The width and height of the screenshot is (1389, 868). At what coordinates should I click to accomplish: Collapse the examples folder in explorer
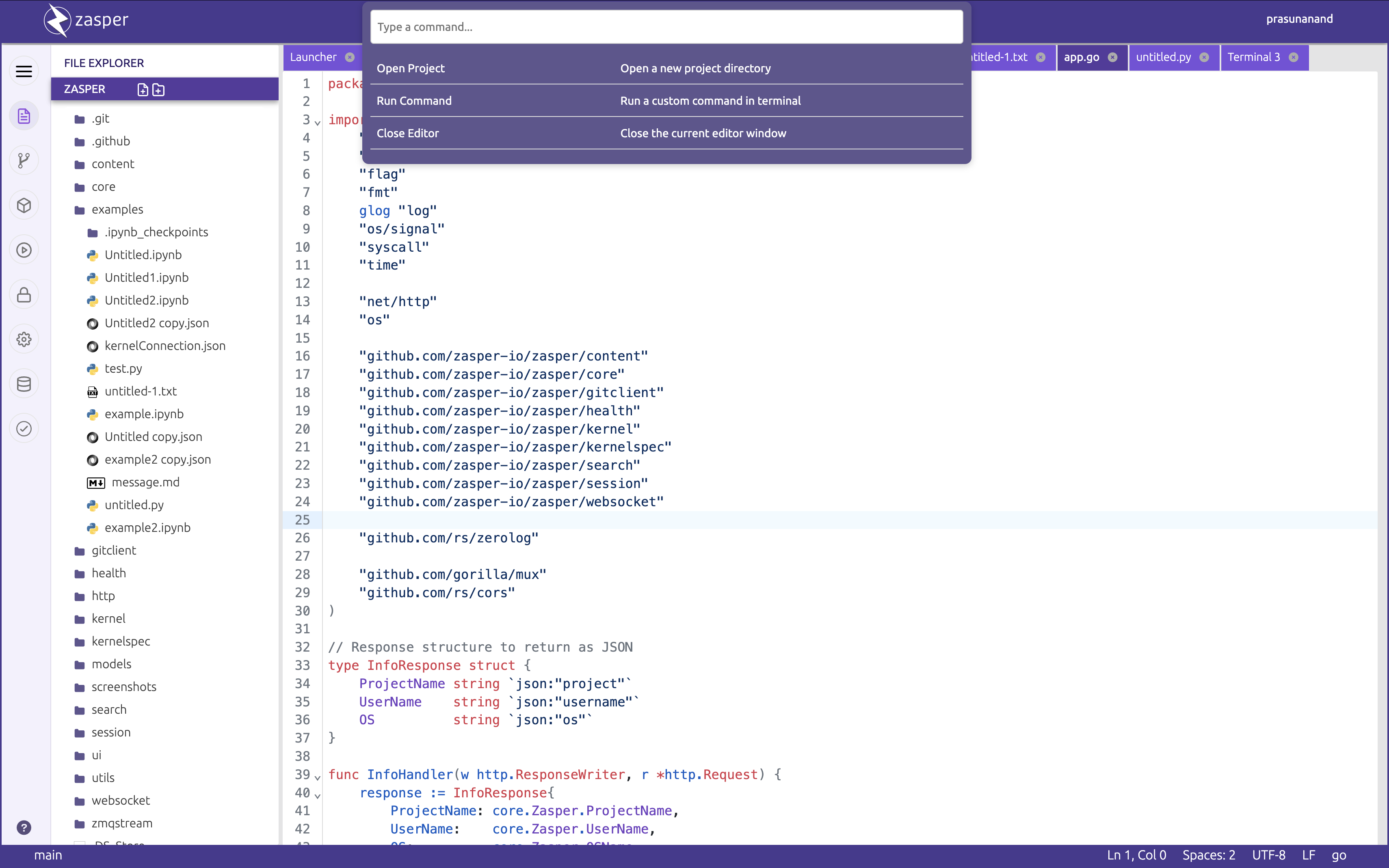point(117,209)
